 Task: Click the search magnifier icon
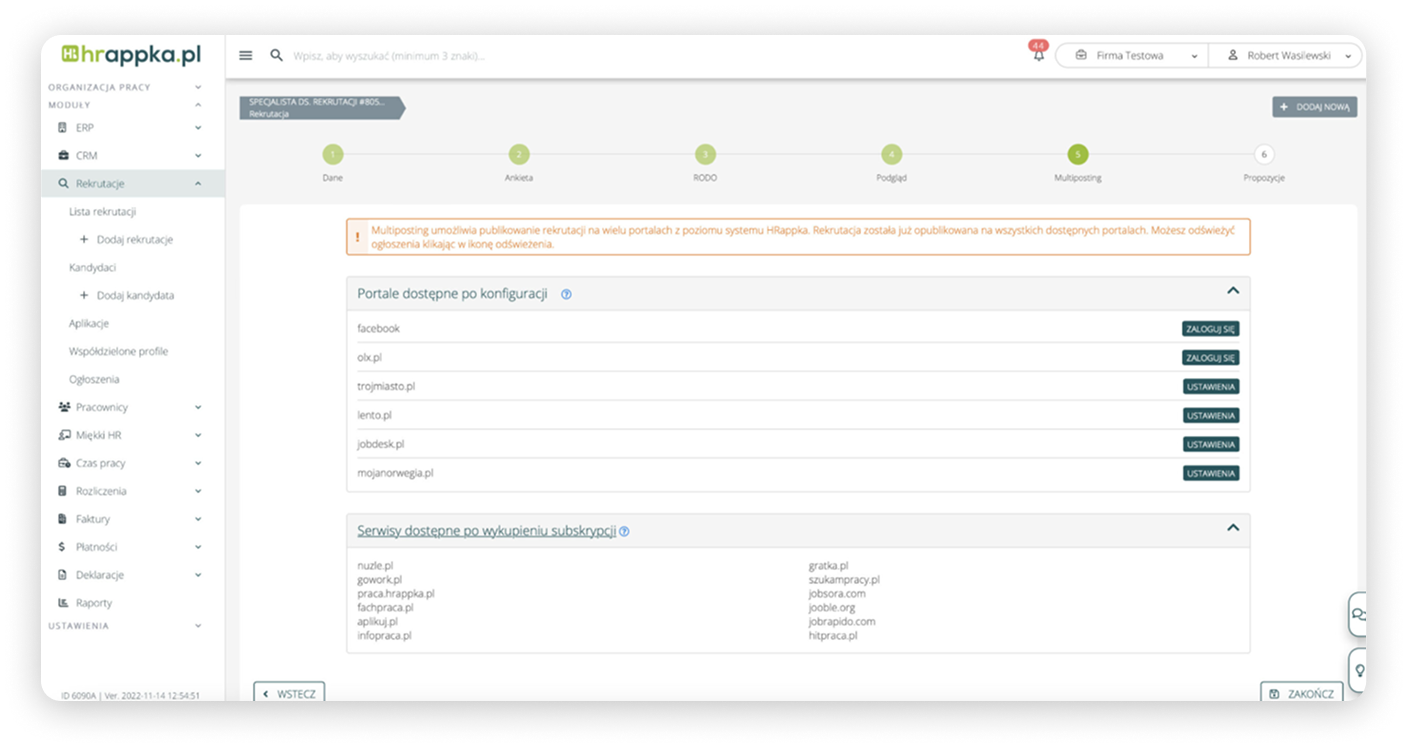tap(277, 56)
